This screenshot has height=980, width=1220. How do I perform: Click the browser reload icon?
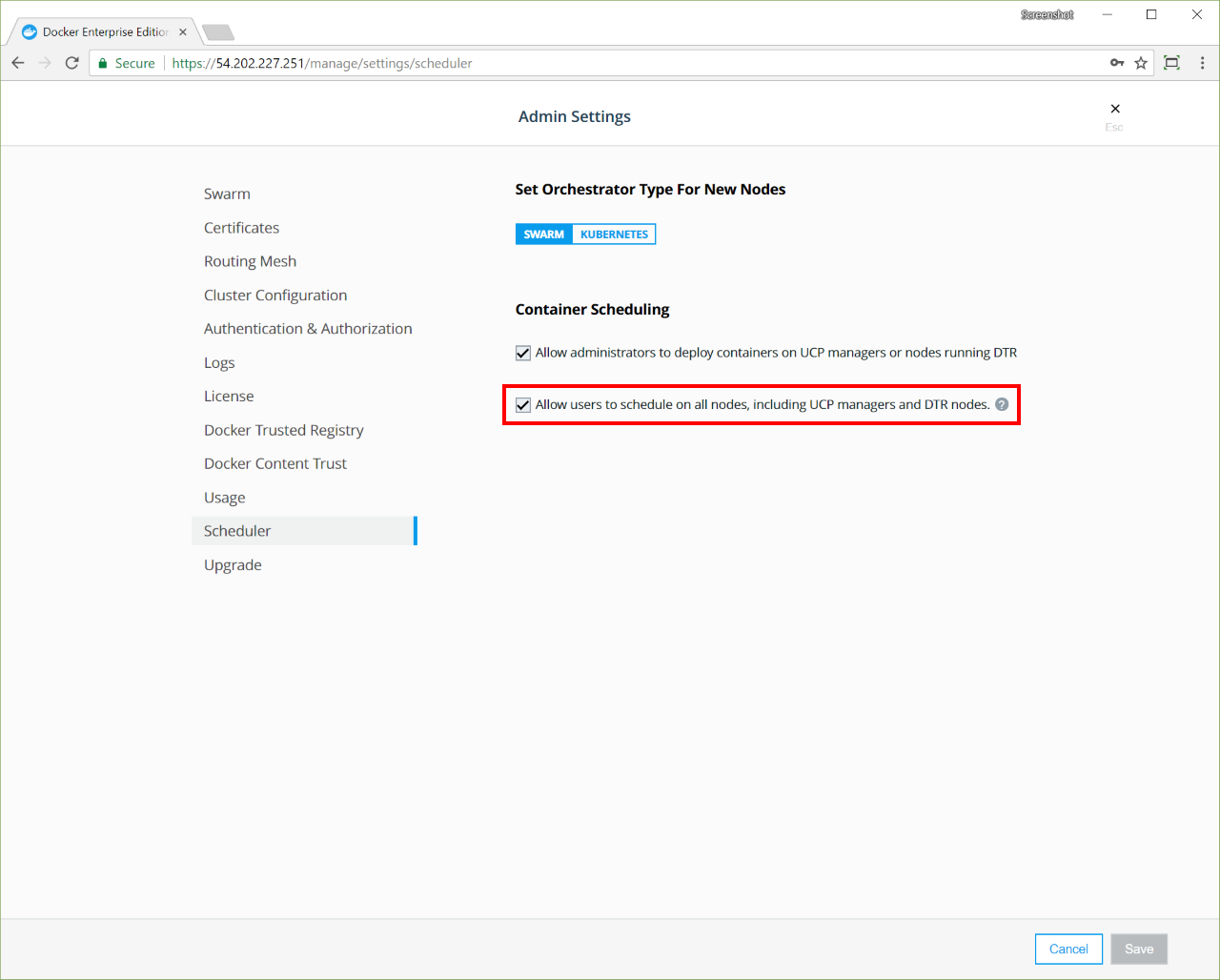71,63
